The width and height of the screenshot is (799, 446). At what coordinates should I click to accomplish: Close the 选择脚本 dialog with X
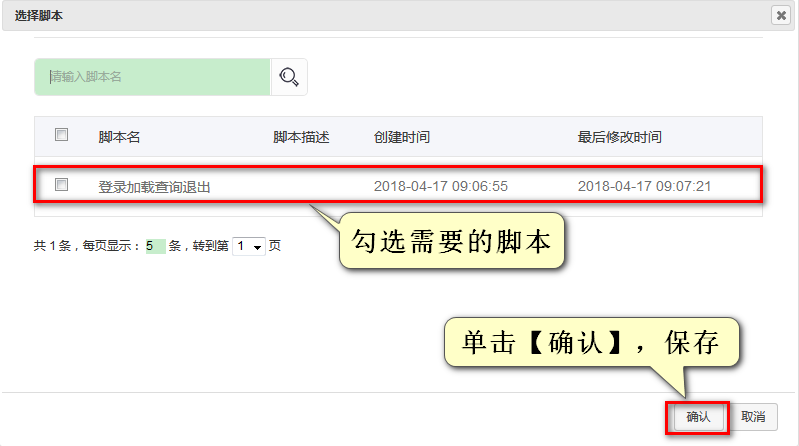[779, 15]
